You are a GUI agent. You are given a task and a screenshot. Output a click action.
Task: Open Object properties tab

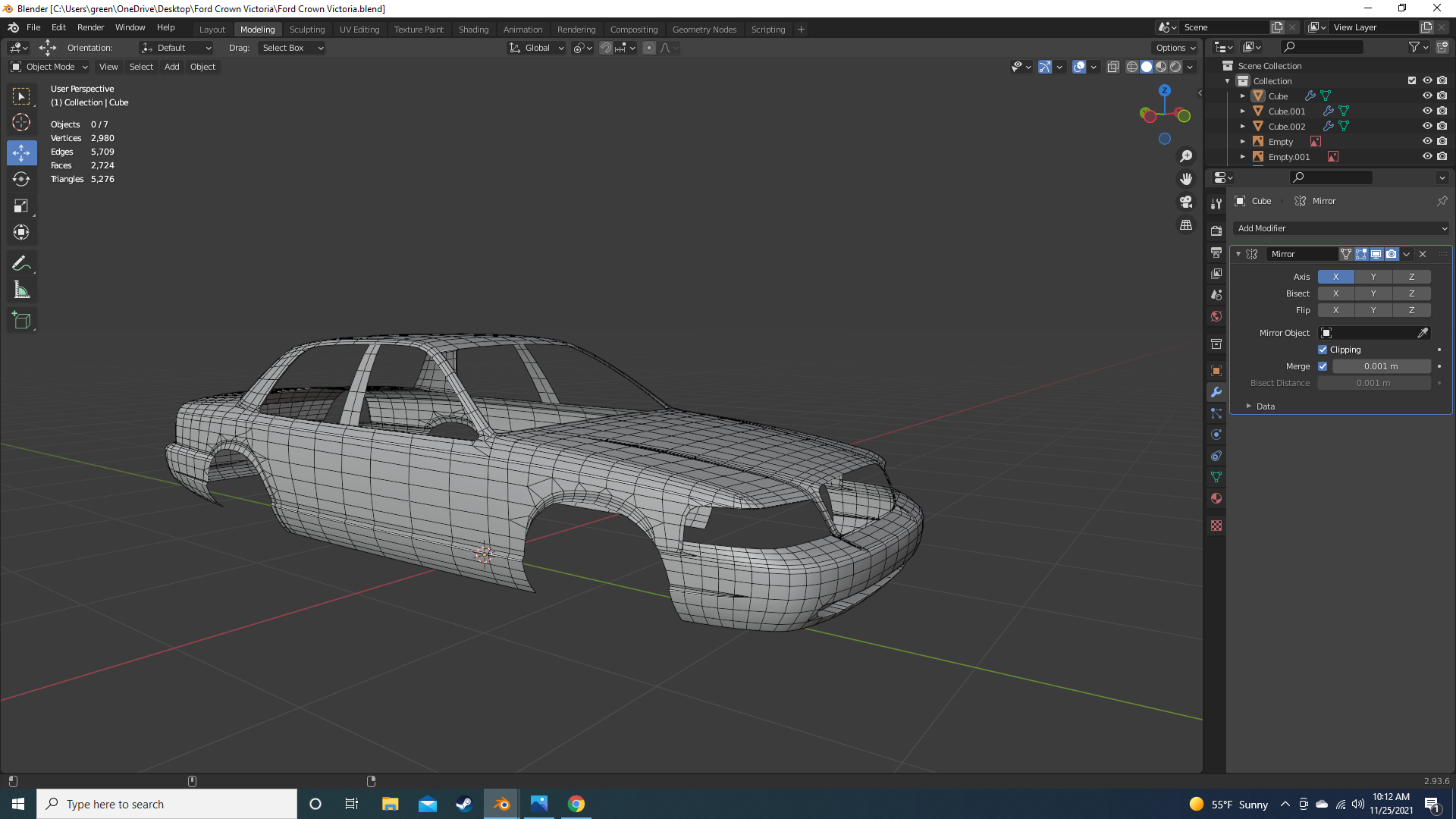1216,371
